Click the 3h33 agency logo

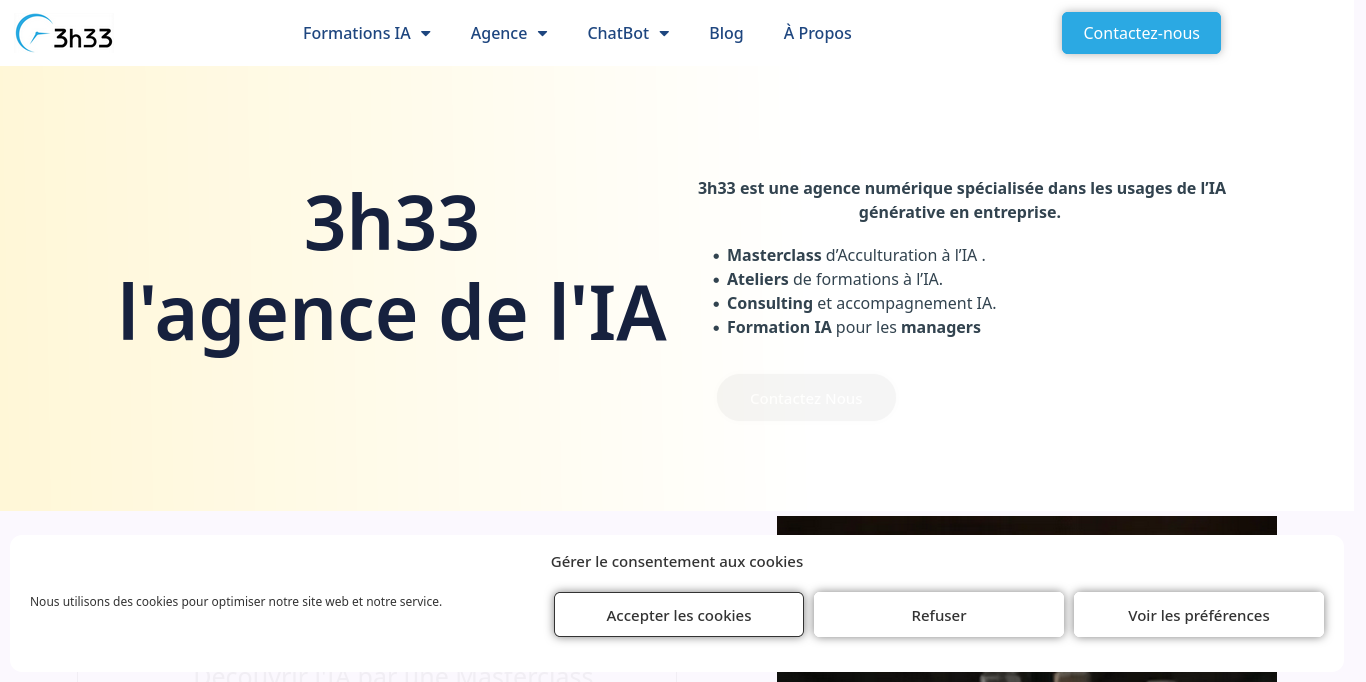coord(64,33)
